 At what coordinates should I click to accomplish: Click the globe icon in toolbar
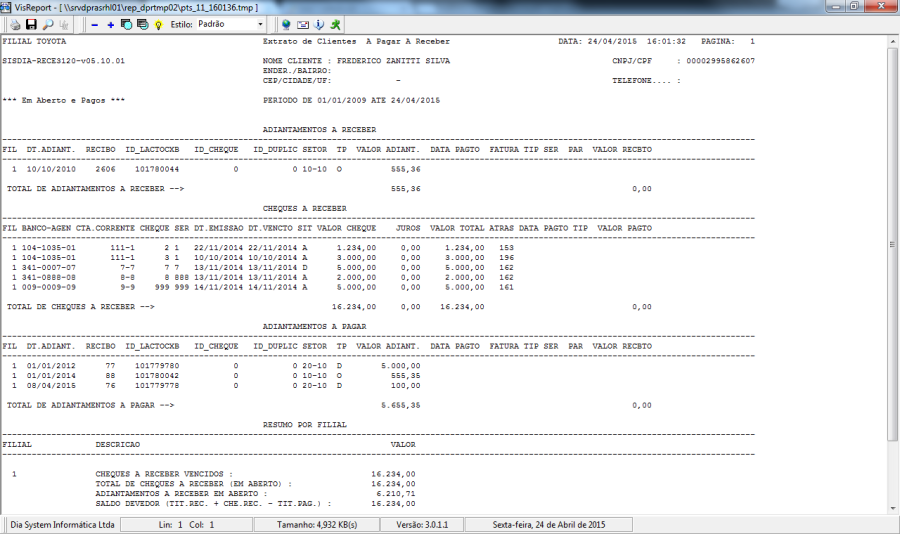pos(286,25)
